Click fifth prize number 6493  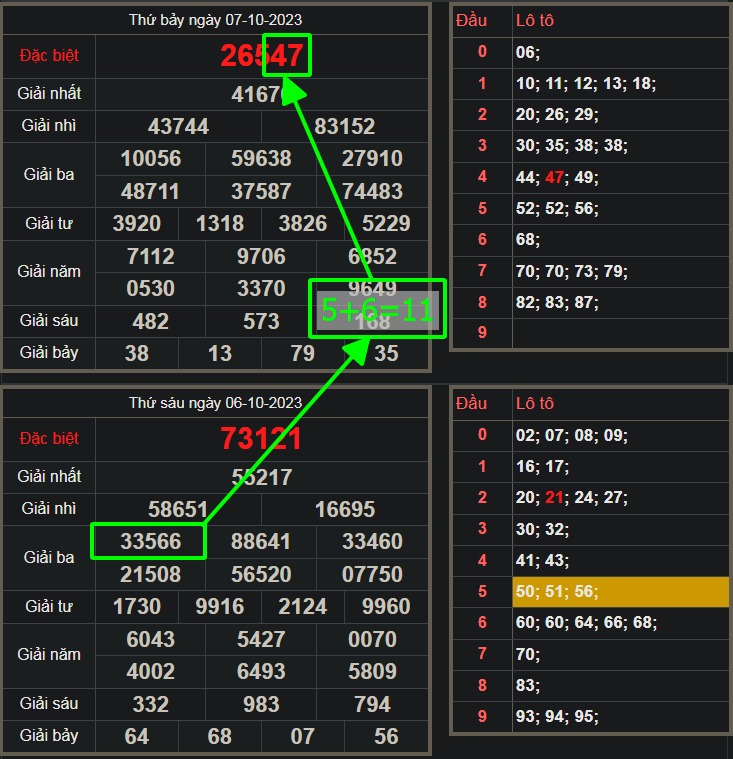click(x=261, y=671)
